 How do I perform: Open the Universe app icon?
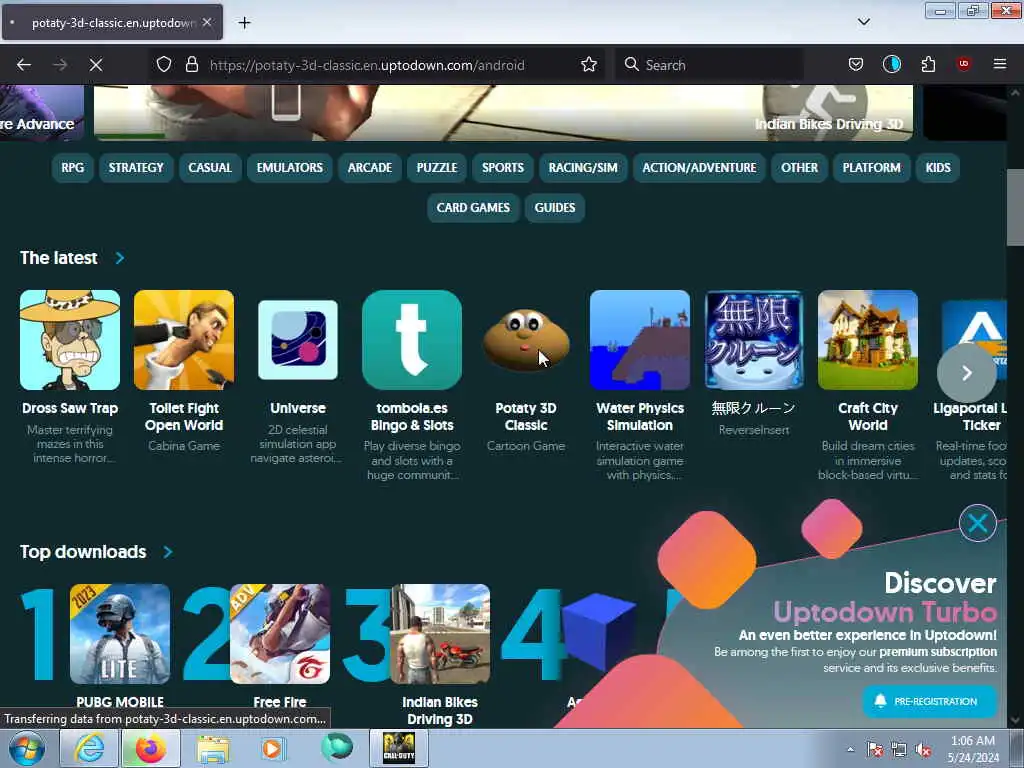pyautogui.click(x=298, y=340)
